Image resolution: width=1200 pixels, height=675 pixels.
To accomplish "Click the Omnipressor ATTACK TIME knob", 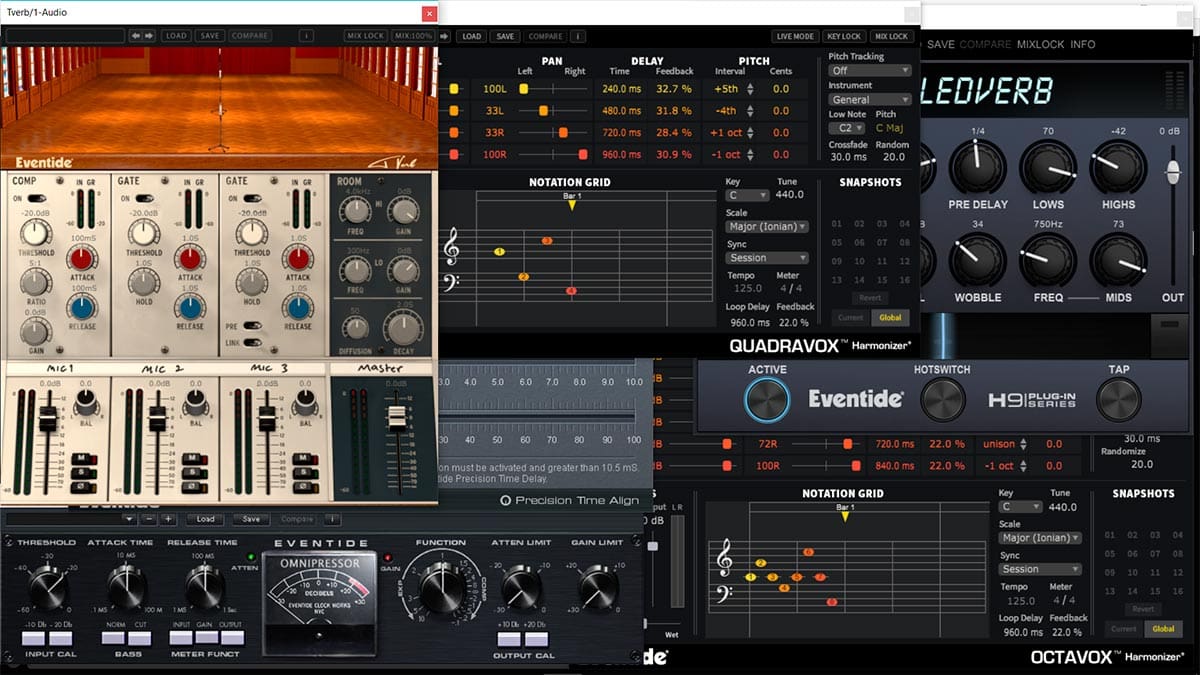I will pyautogui.click(x=127, y=587).
